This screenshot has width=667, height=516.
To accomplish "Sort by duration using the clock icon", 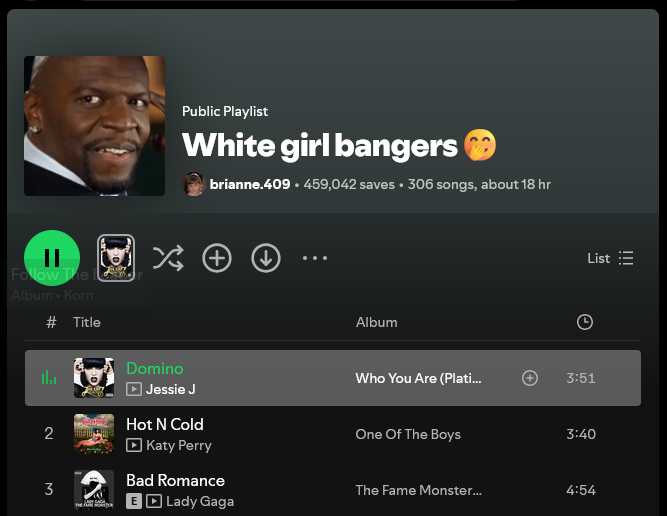I will click(x=585, y=322).
